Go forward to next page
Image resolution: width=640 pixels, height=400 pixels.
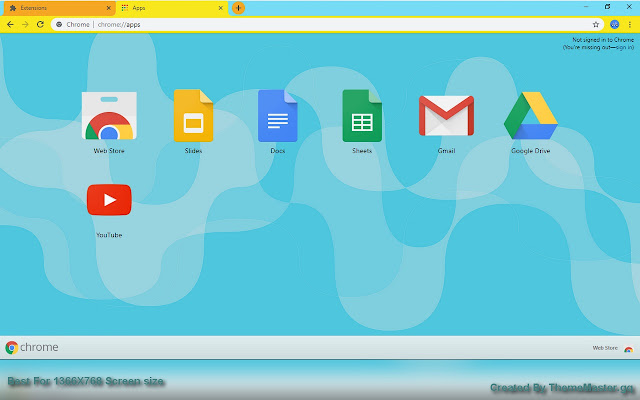pyautogui.click(x=25, y=24)
